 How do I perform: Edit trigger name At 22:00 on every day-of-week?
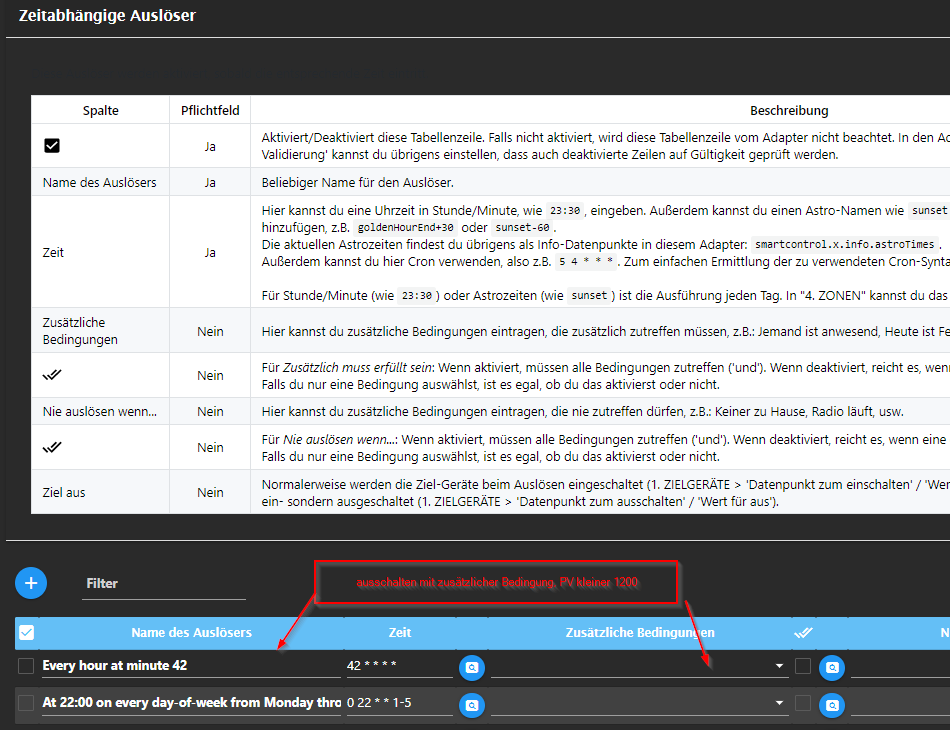(x=191, y=703)
